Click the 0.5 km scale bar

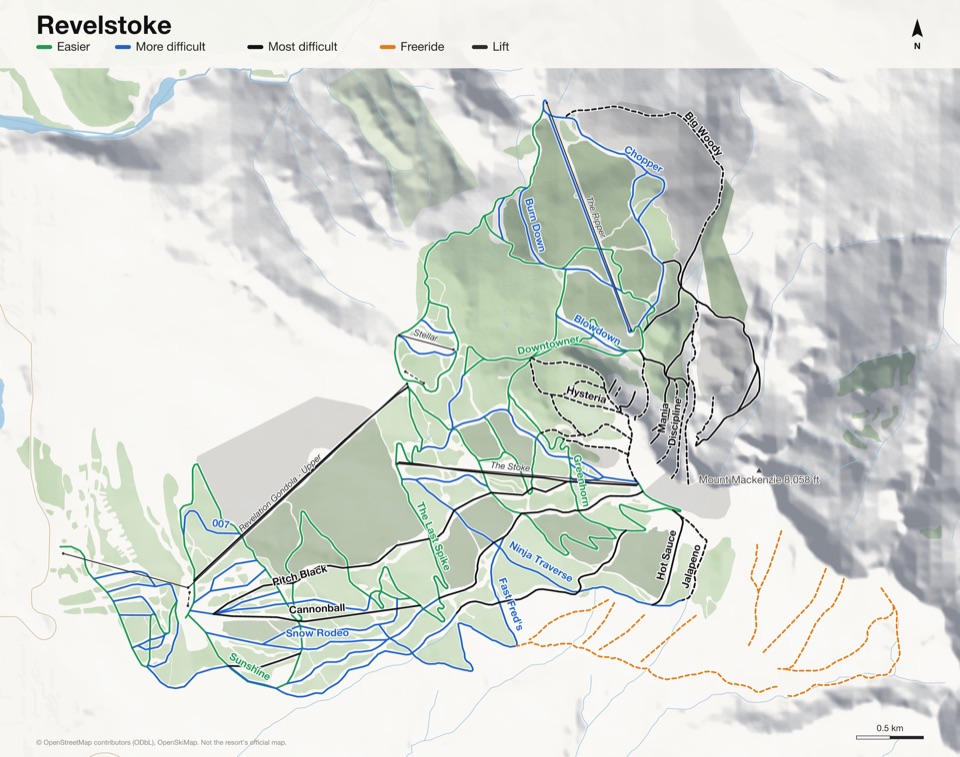pos(890,737)
